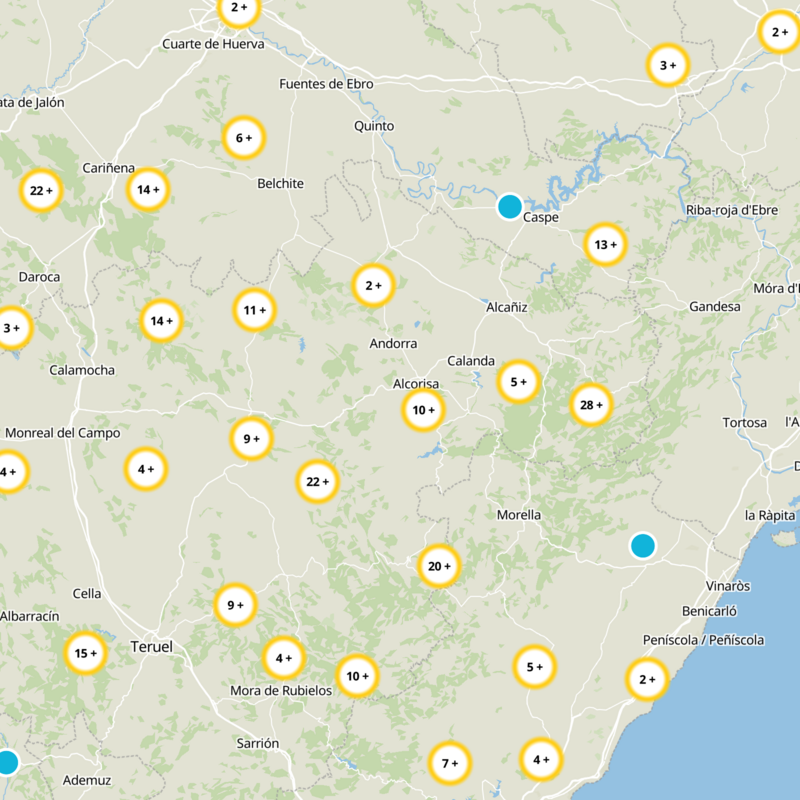Click the 10+ cluster near Alcorisa
The width and height of the screenshot is (800, 800).
point(423,410)
